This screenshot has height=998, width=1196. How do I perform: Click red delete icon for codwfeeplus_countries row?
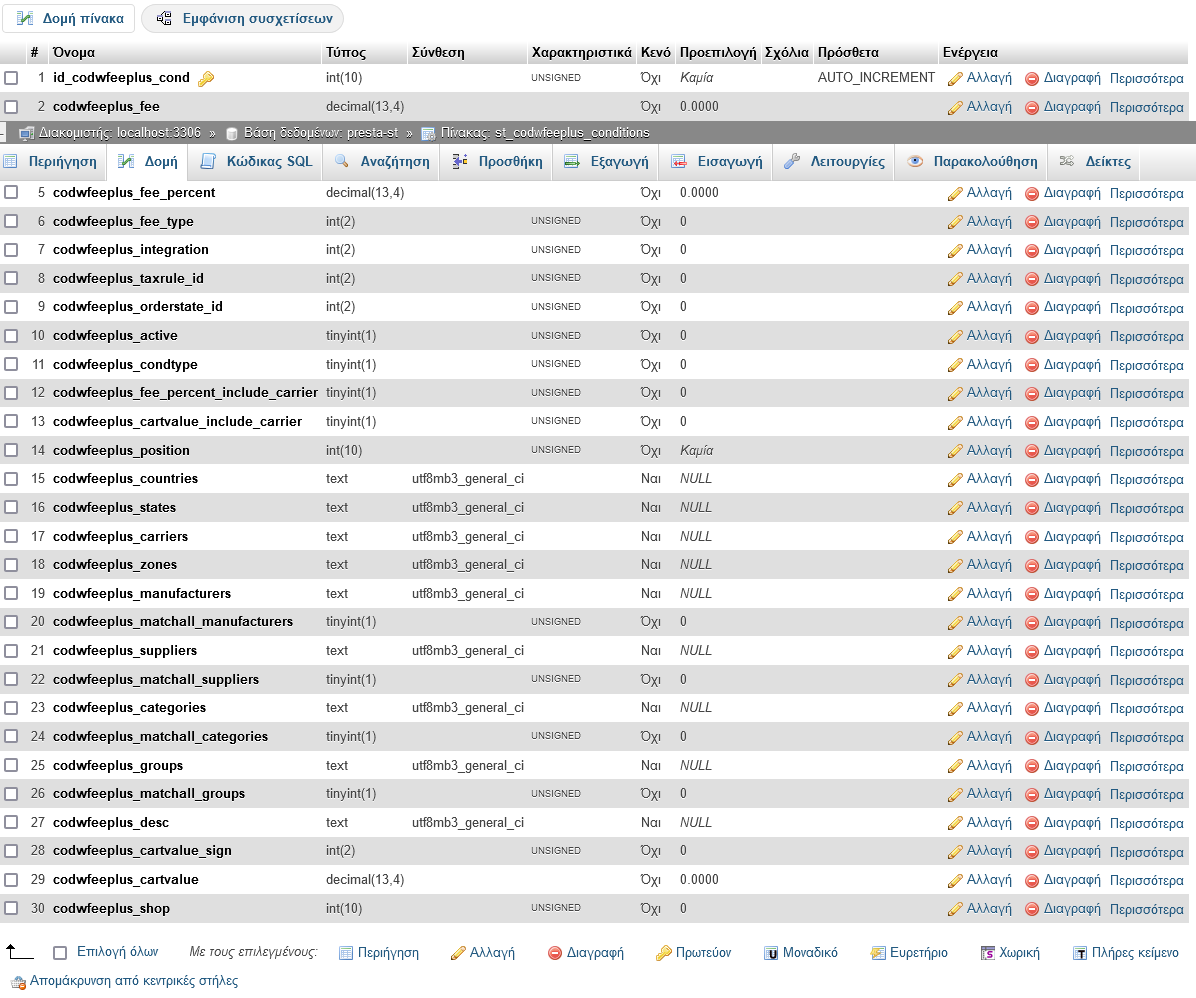[1032, 480]
